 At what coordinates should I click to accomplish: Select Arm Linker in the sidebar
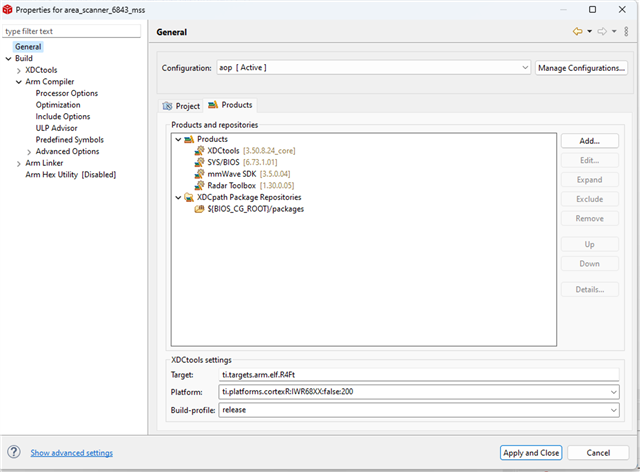coord(44,163)
